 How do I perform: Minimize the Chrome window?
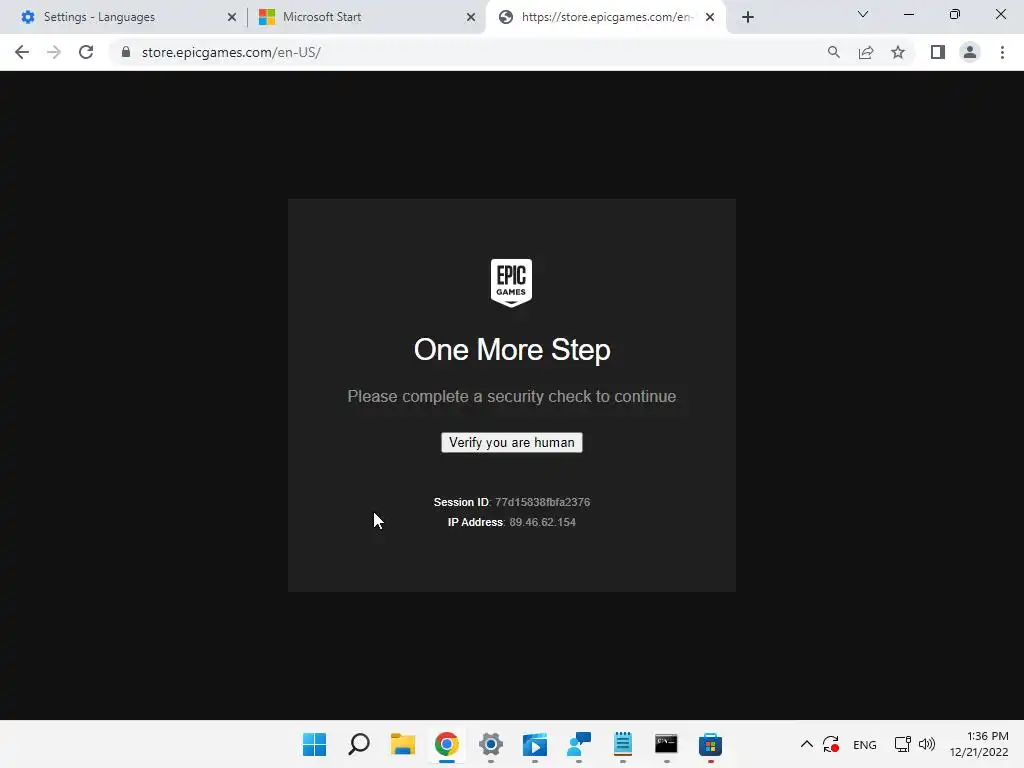tap(908, 14)
